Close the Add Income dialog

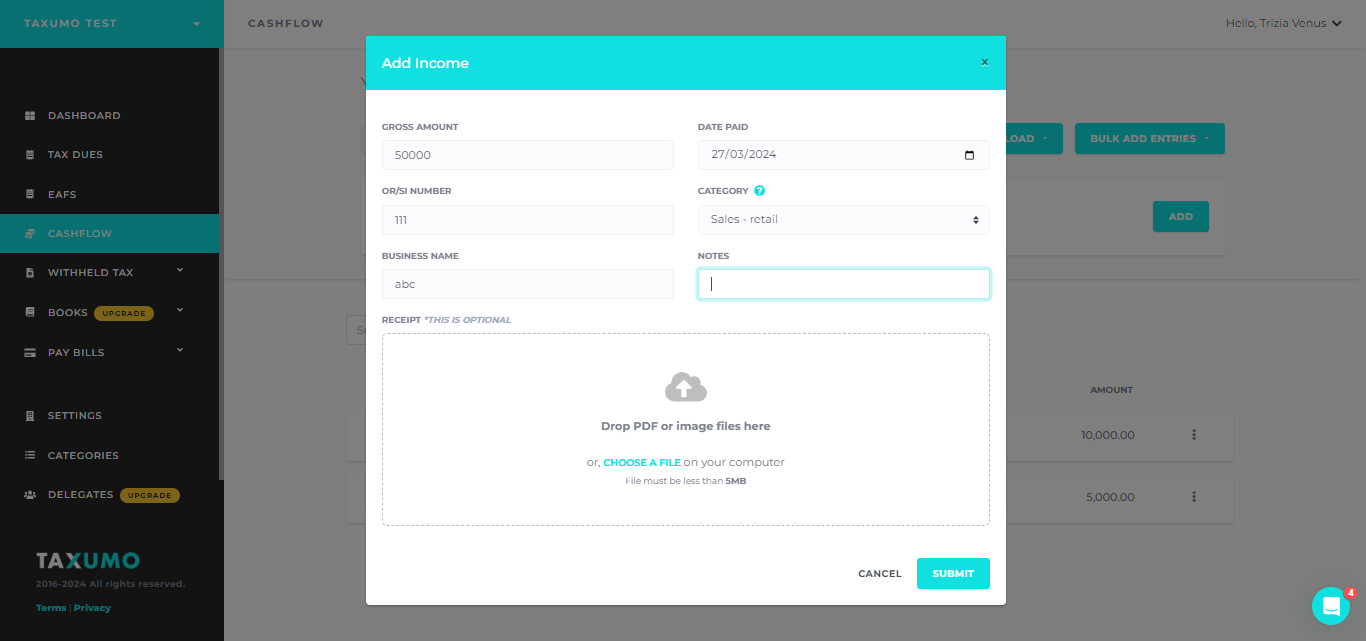[984, 62]
